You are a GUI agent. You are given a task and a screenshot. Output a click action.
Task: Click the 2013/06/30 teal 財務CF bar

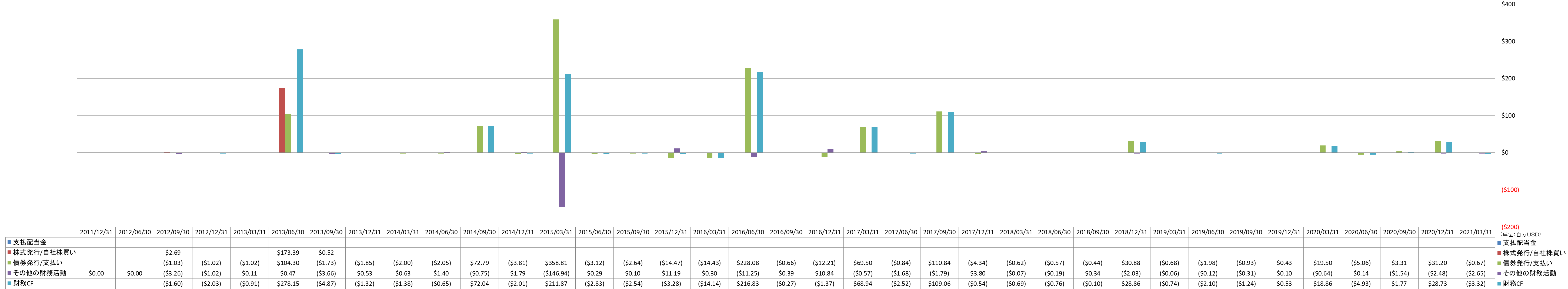click(x=299, y=101)
